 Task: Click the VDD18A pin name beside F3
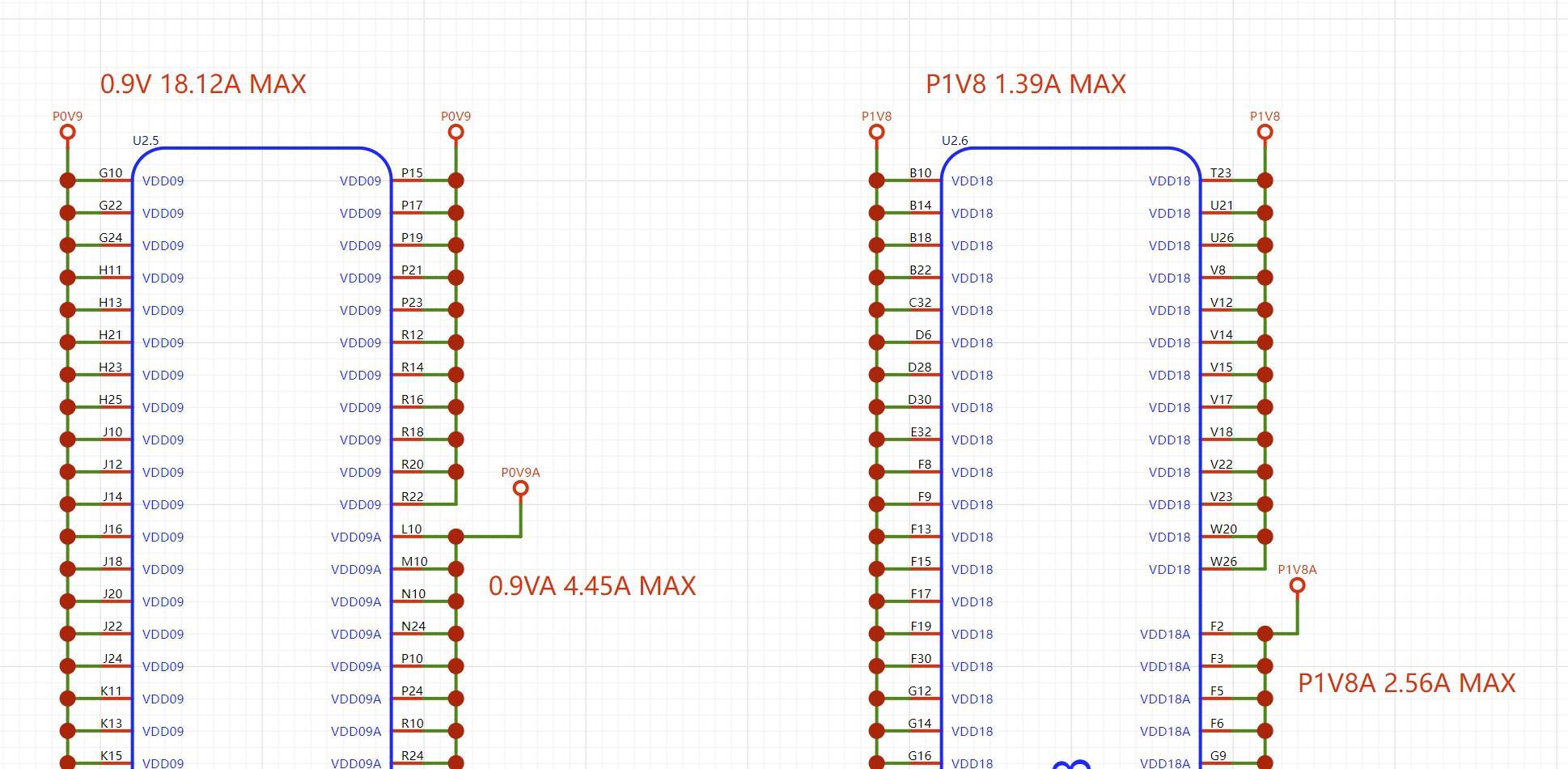point(1165,667)
